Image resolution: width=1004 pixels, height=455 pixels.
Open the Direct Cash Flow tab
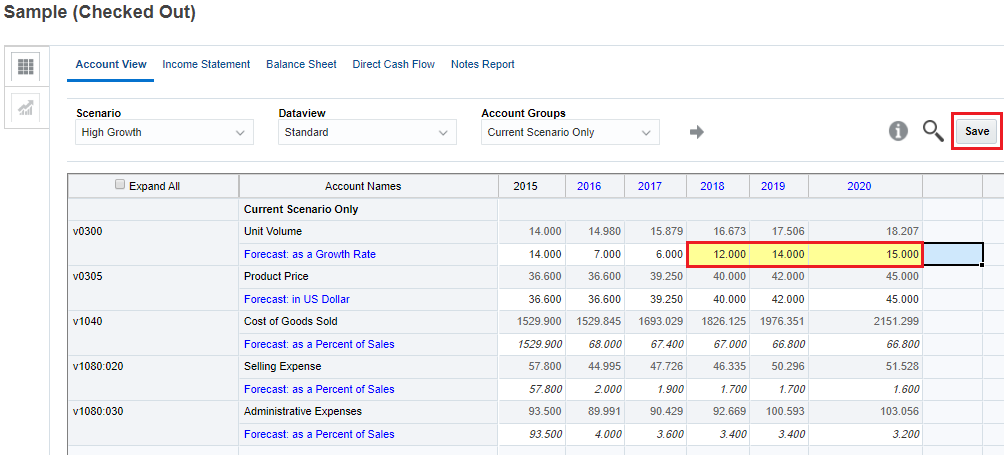pos(393,64)
